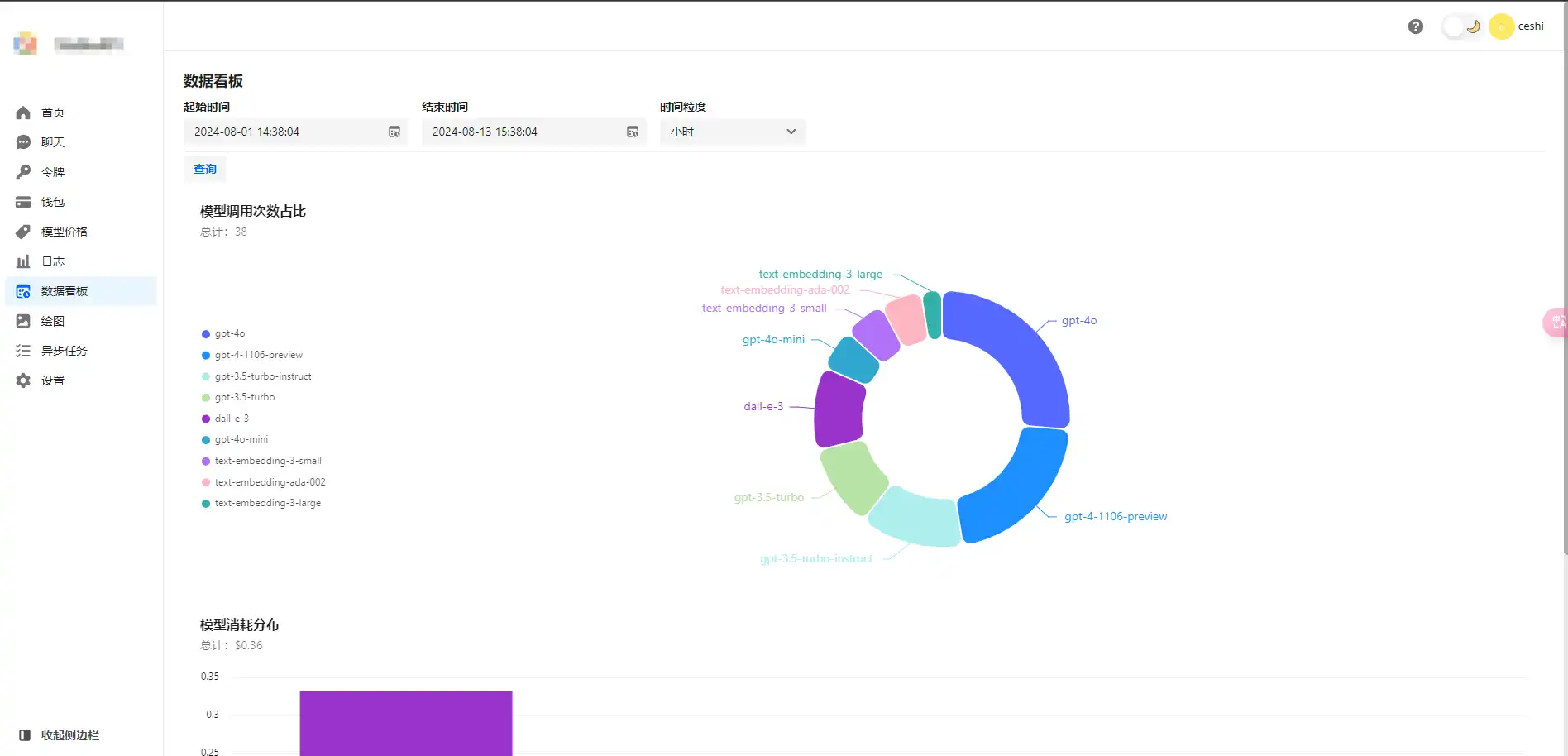Click the drawing image icon
The width and height of the screenshot is (1568, 756).
(x=23, y=321)
